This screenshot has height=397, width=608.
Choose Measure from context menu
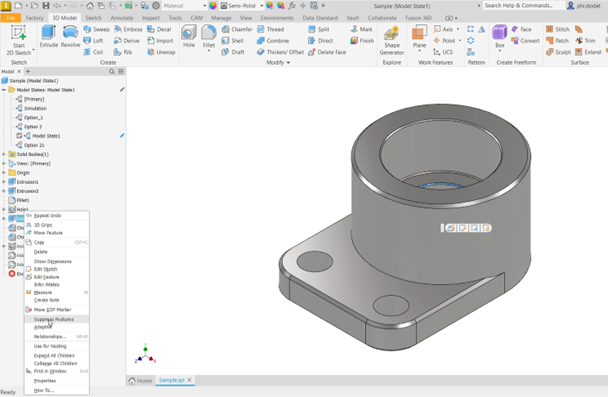(57, 292)
